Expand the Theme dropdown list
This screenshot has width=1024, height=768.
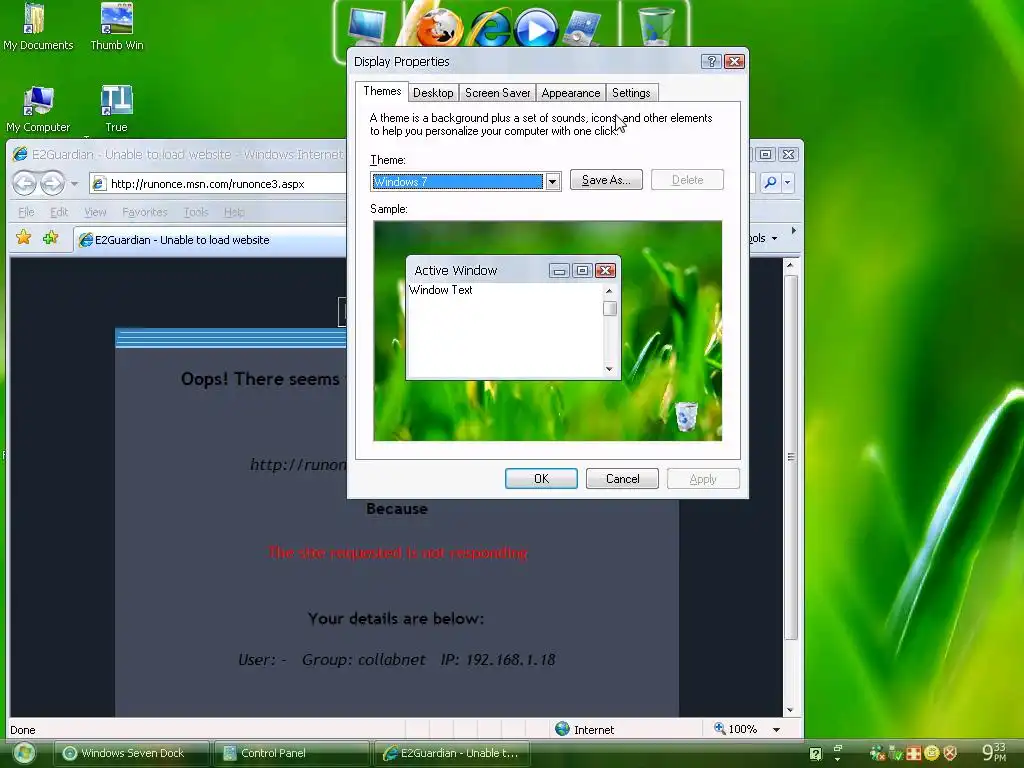(x=552, y=182)
